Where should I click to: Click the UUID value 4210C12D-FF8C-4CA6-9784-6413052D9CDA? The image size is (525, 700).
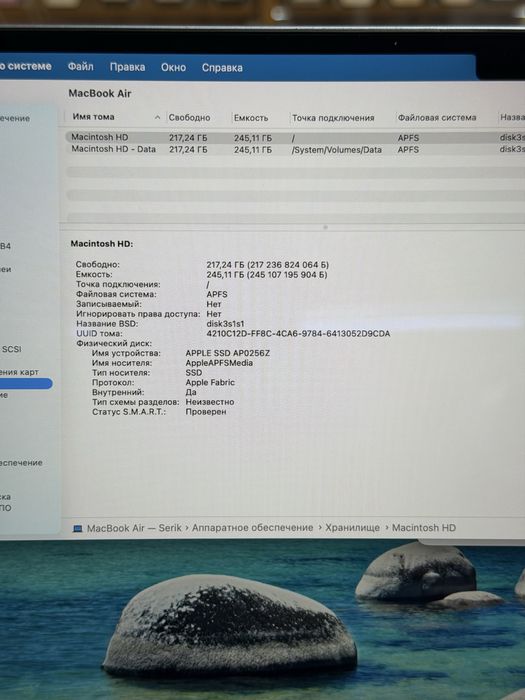(298, 333)
